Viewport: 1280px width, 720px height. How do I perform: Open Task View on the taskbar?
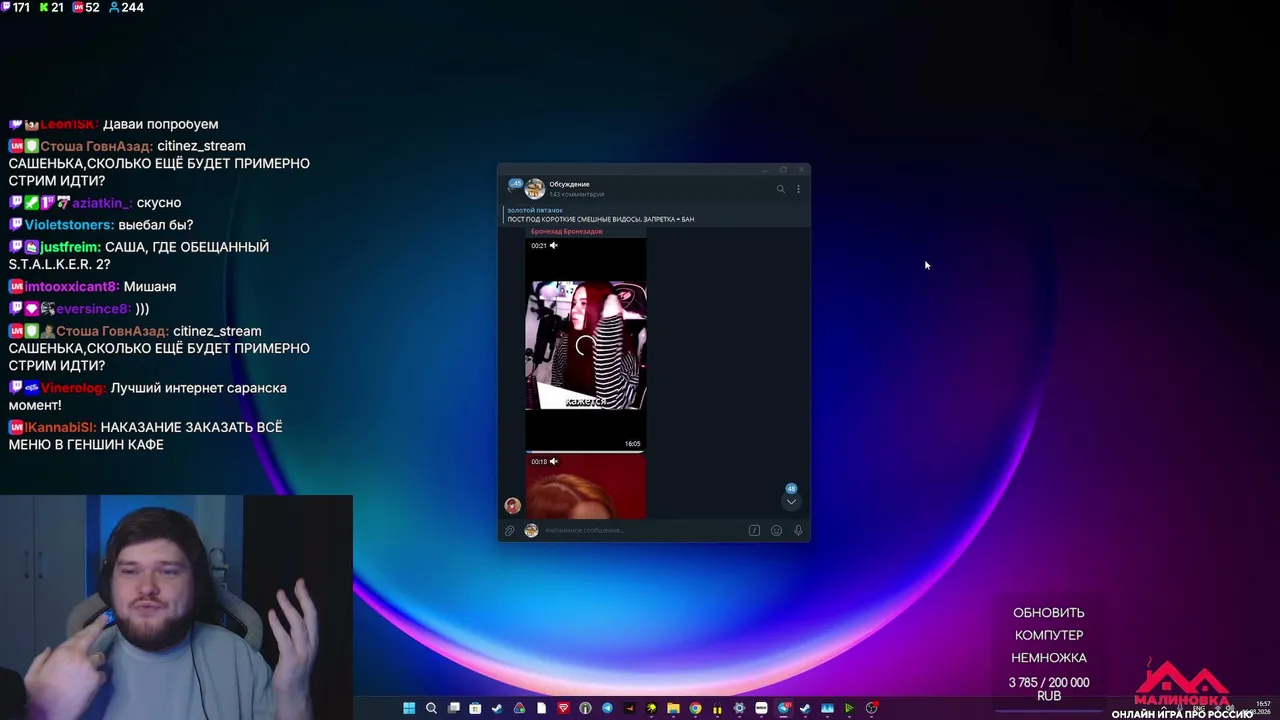[x=453, y=708]
